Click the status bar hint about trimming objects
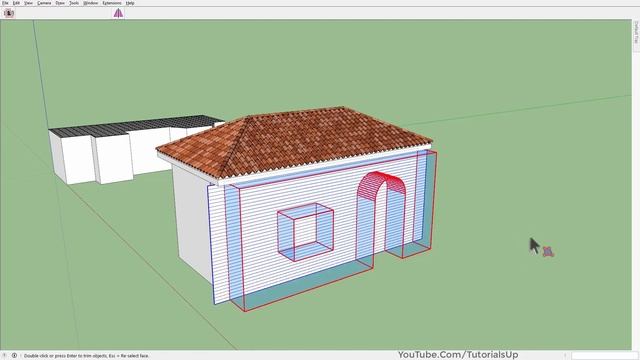Screen dimensions: 640x360 tap(87, 356)
